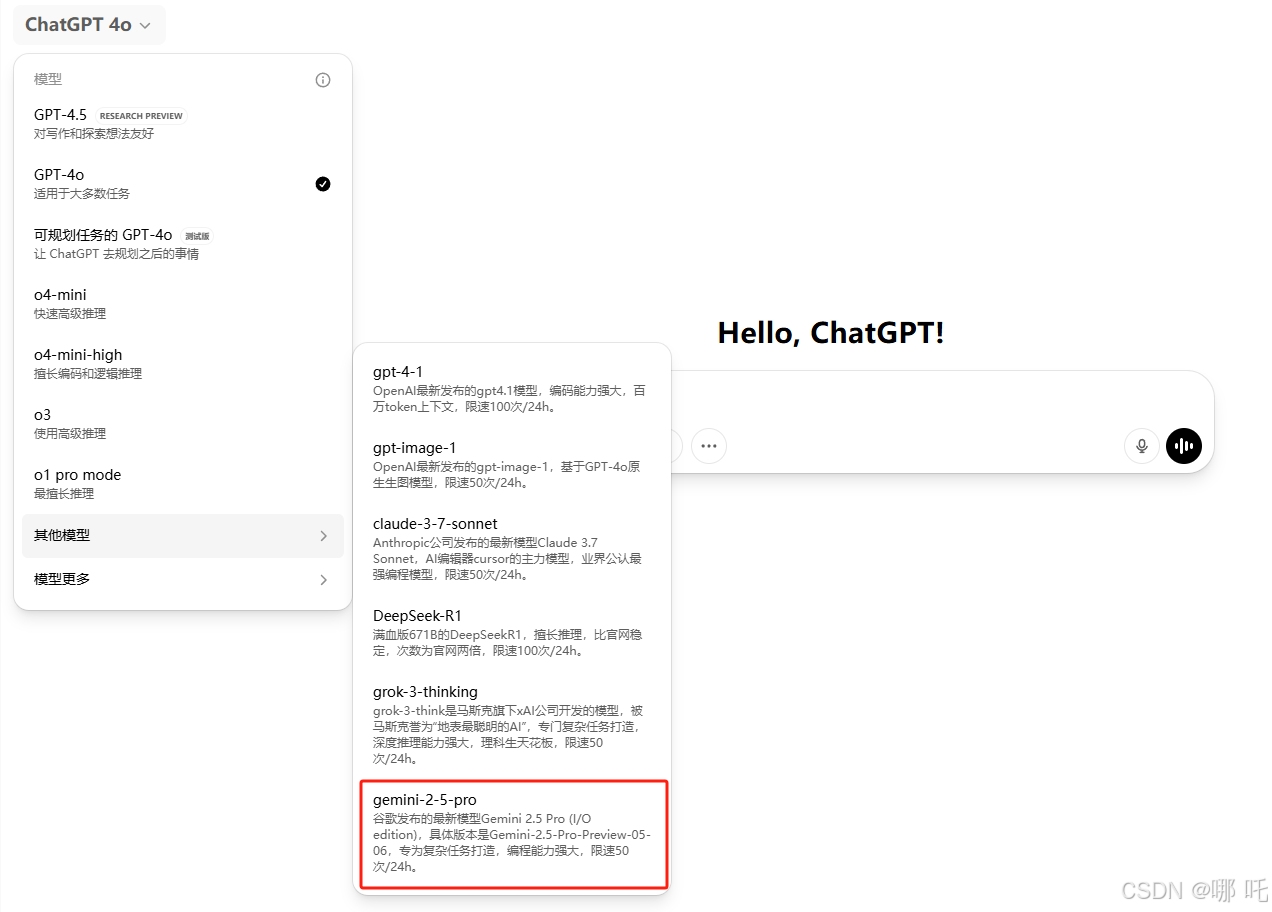Choose claude-3-7-sonnet from other models
The image size is (1272, 912).
[512, 548]
